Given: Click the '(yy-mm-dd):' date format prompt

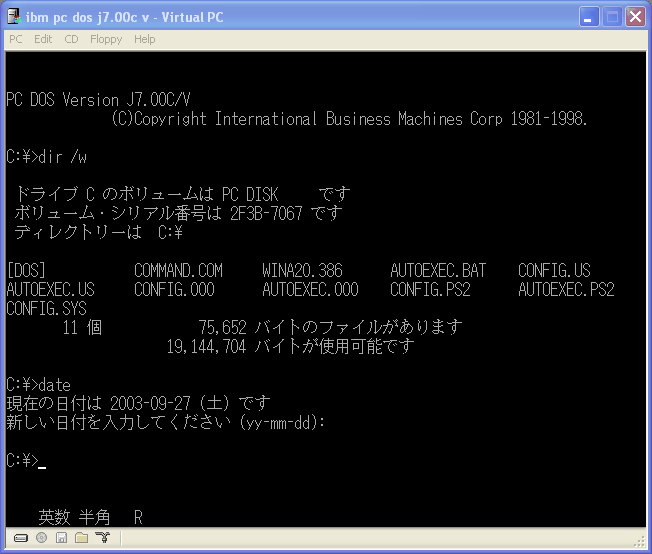Looking at the screenshot, I should (x=282, y=423).
